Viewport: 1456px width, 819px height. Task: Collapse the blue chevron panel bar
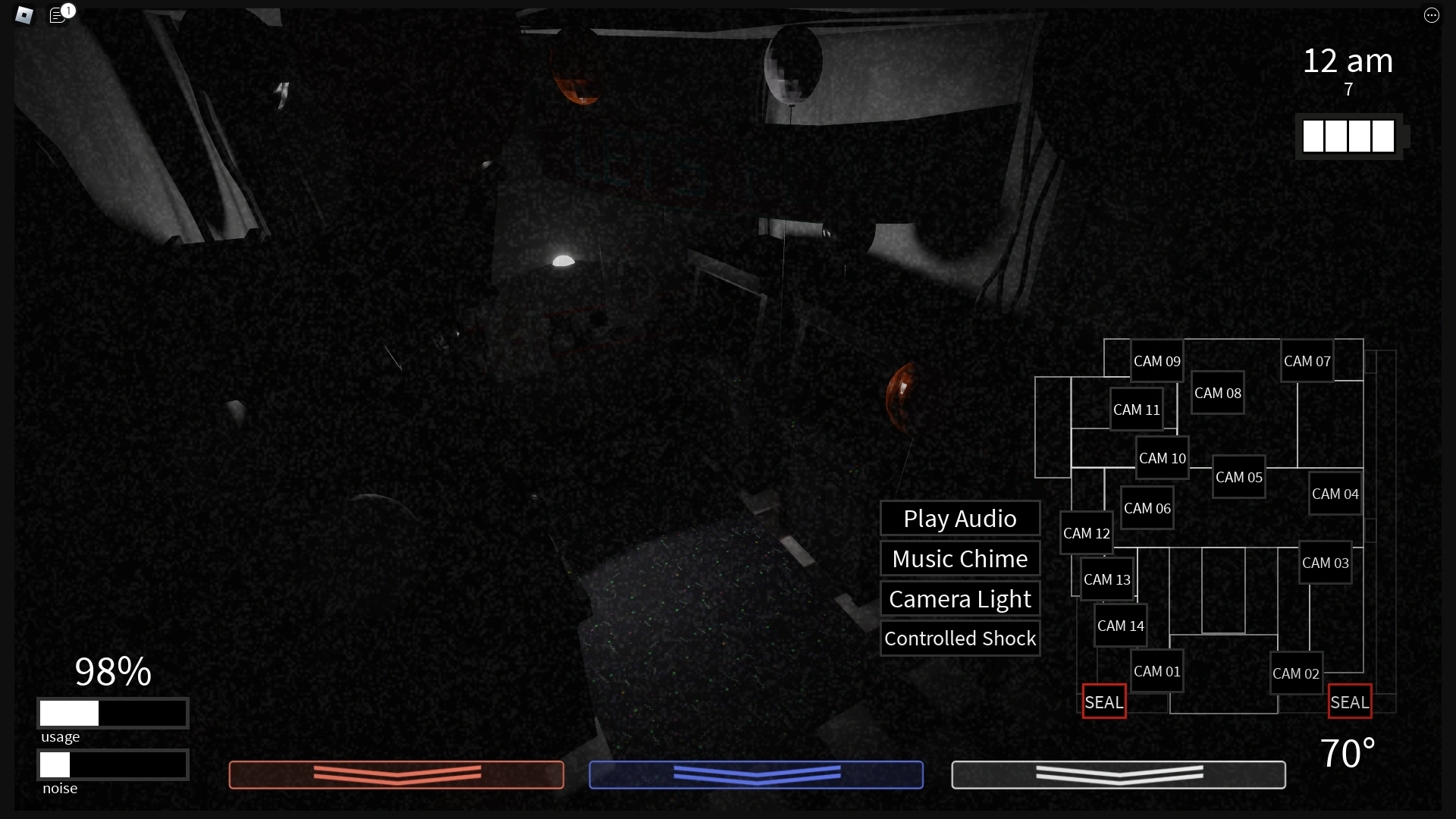pos(756,774)
